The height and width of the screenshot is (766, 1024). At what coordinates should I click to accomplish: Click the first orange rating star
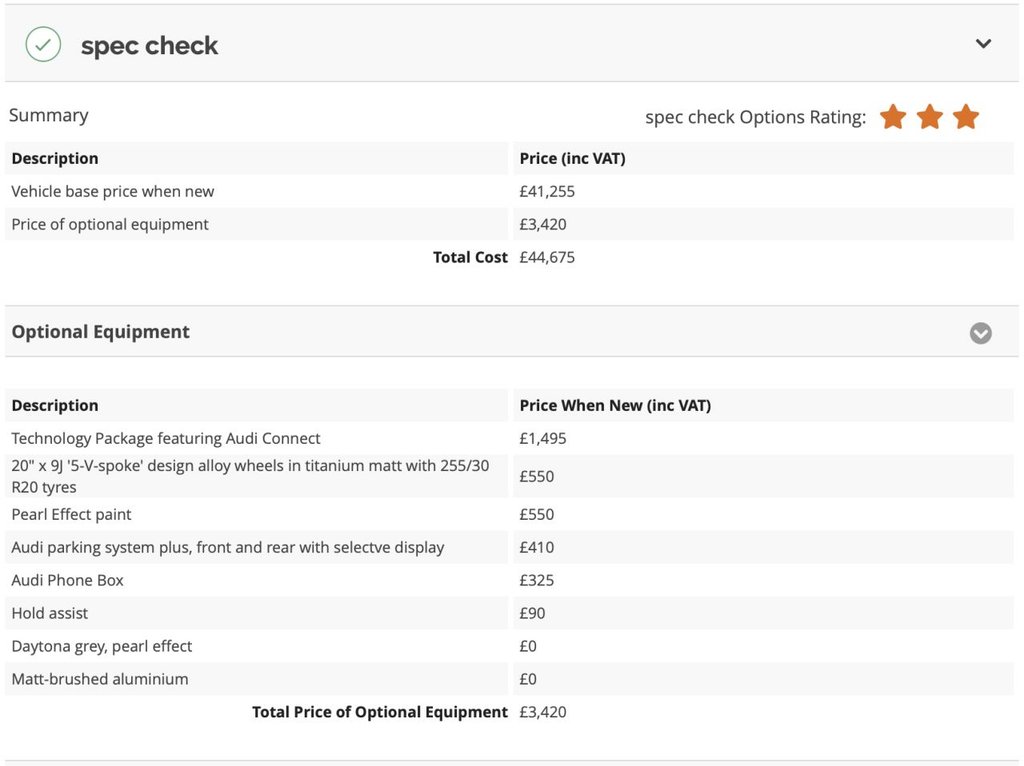click(893, 118)
